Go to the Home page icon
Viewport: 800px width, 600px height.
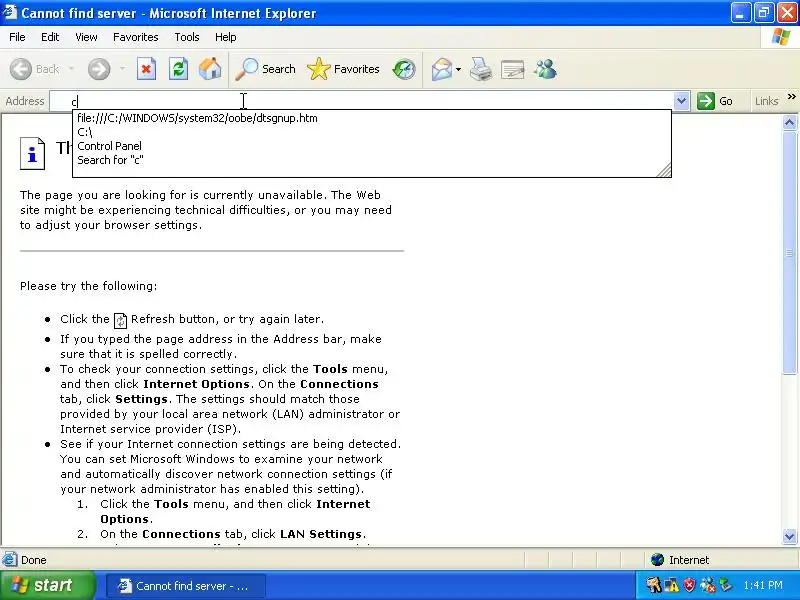210,69
